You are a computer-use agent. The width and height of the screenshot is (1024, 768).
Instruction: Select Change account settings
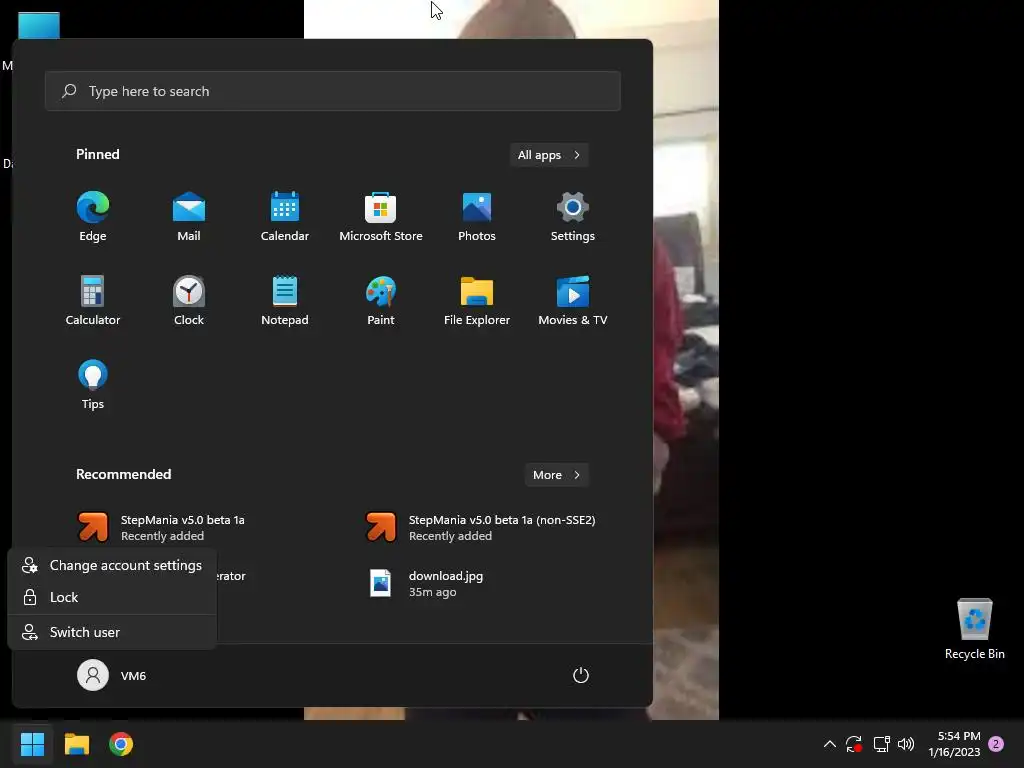coord(112,566)
